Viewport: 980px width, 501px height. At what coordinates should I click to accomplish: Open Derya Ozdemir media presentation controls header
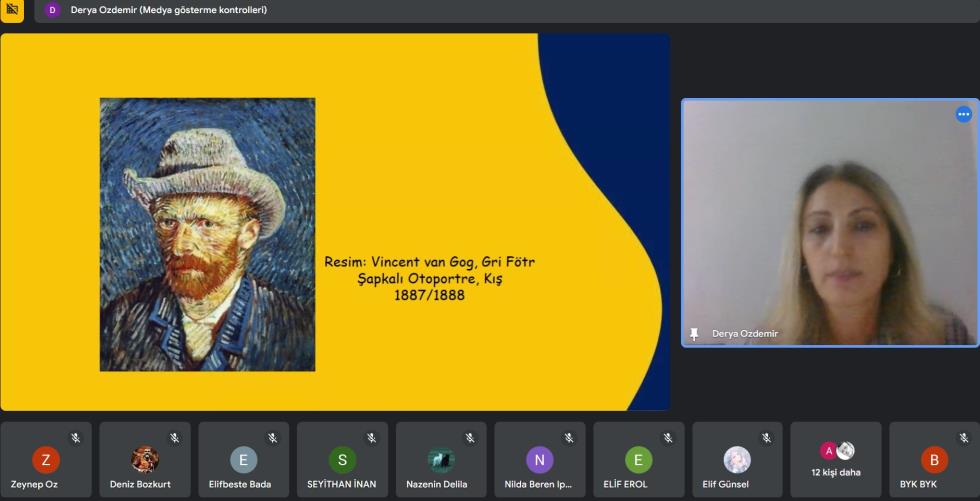(506, 10)
